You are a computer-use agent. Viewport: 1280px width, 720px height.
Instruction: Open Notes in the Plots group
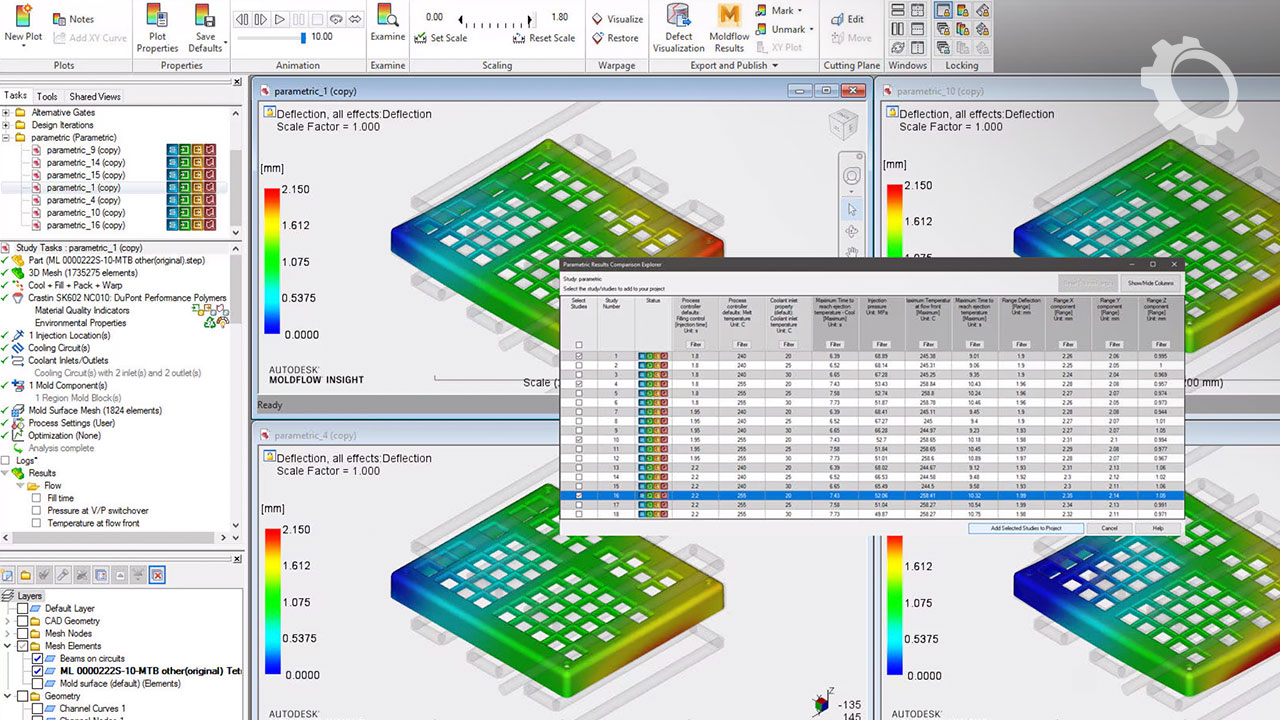73,19
